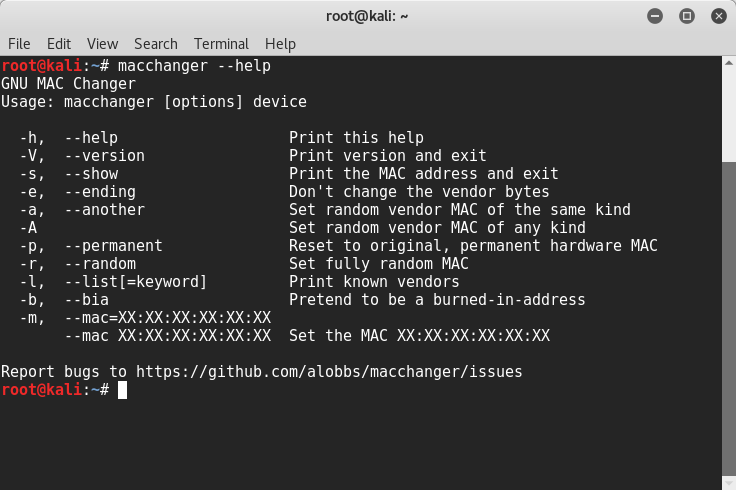
Task: Open the Terminal menu
Action: [x=221, y=44]
